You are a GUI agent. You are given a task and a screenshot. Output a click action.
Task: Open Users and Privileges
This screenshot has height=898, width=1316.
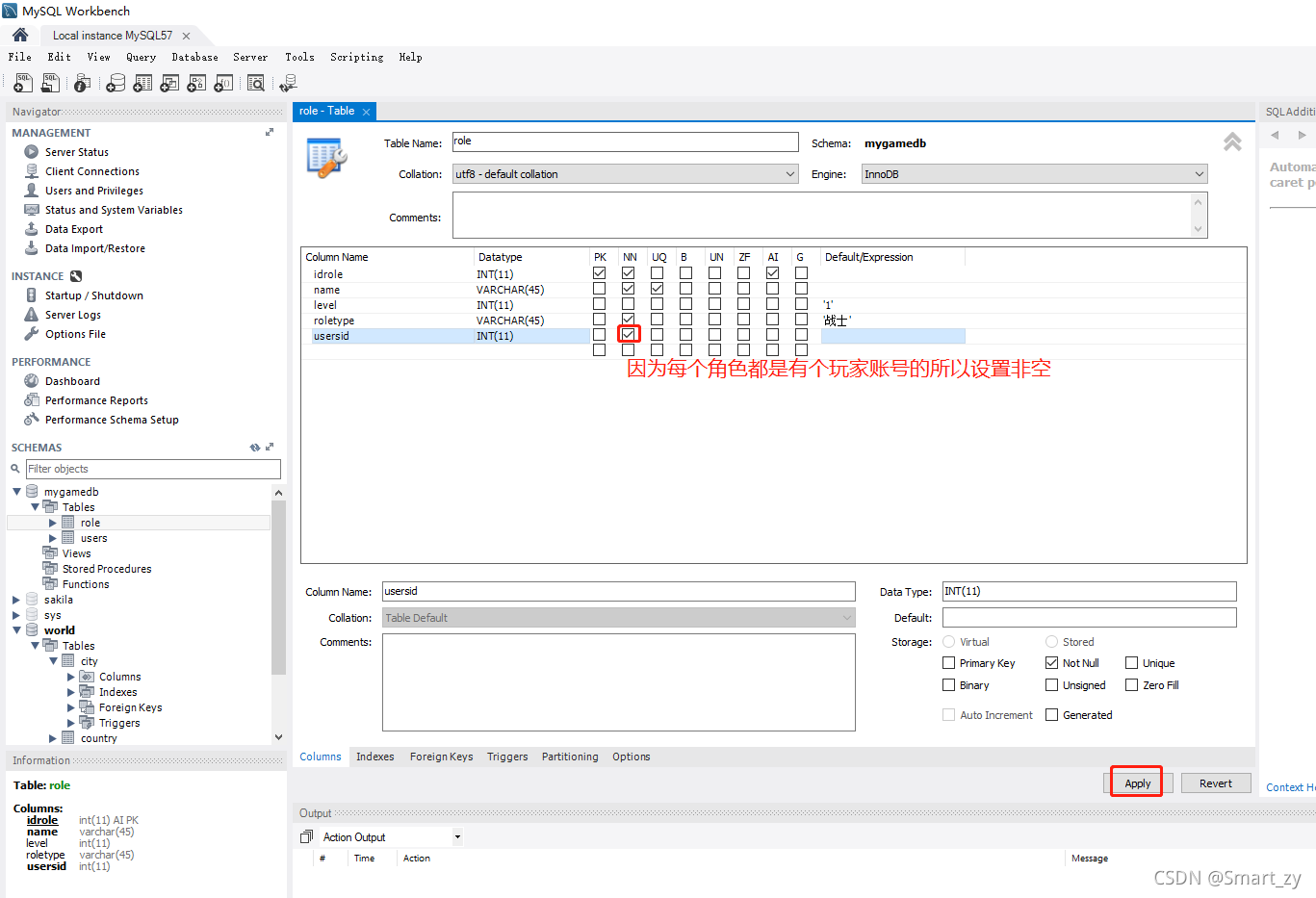pos(94,191)
